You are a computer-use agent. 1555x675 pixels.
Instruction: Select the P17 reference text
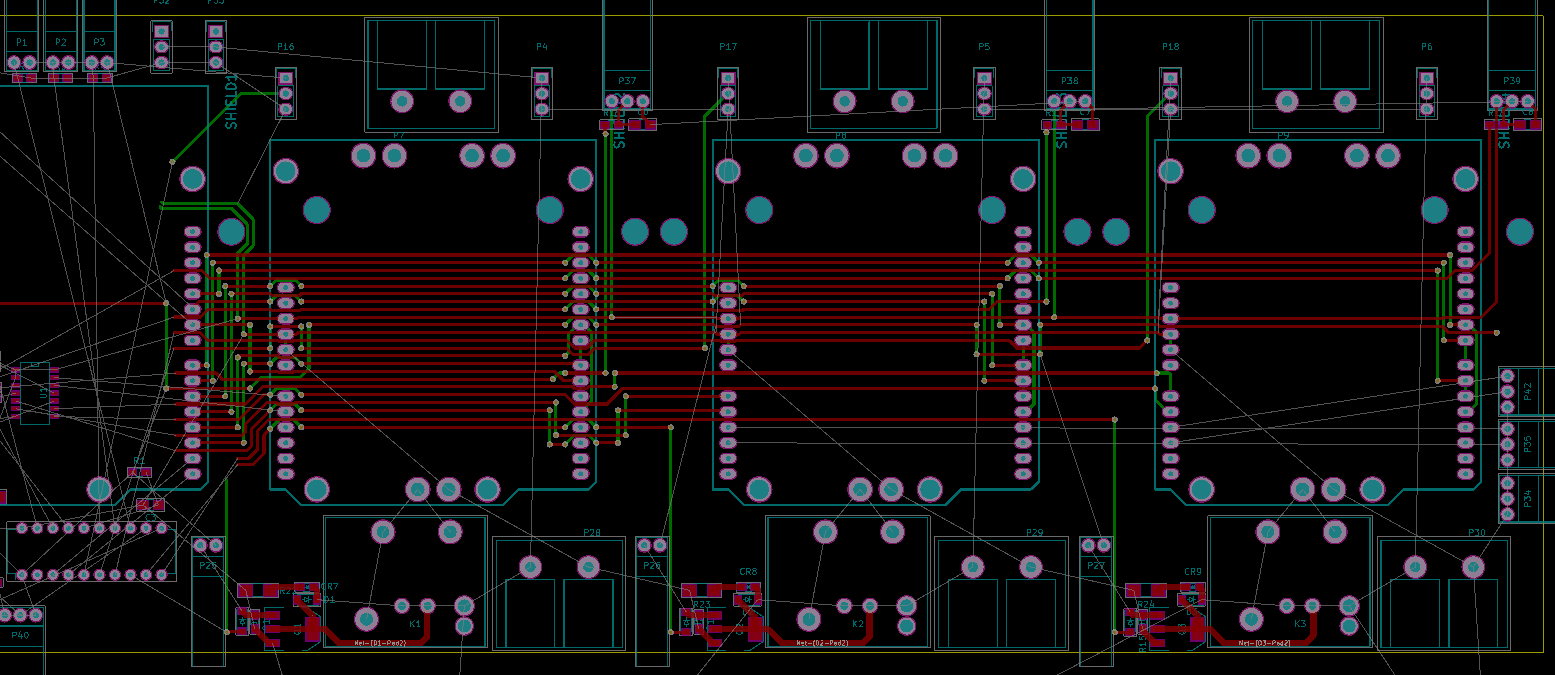[x=728, y=47]
